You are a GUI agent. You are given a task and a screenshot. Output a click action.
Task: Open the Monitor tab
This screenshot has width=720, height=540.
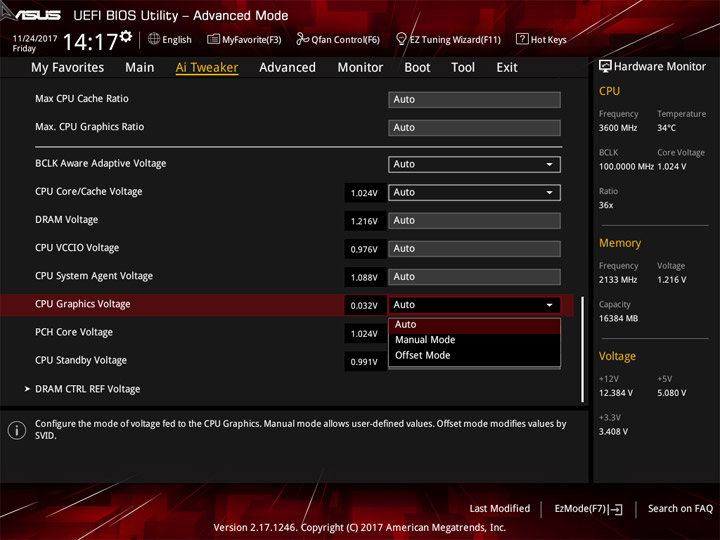coord(360,68)
